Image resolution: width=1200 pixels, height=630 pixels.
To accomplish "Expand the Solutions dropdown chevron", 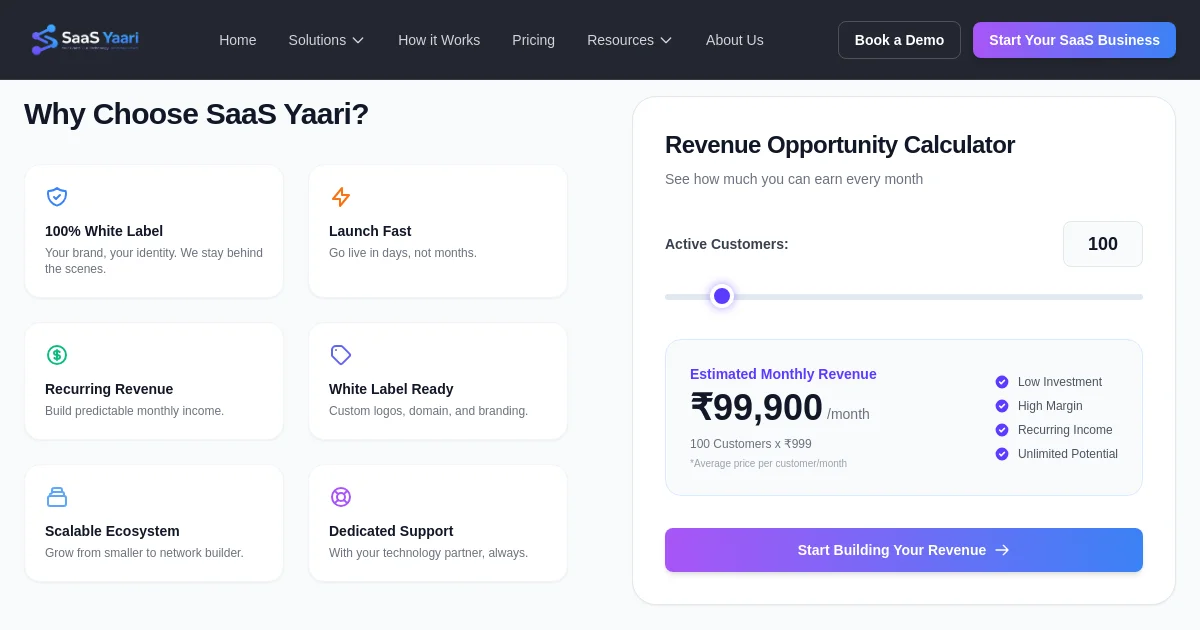I will pos(358,40).
